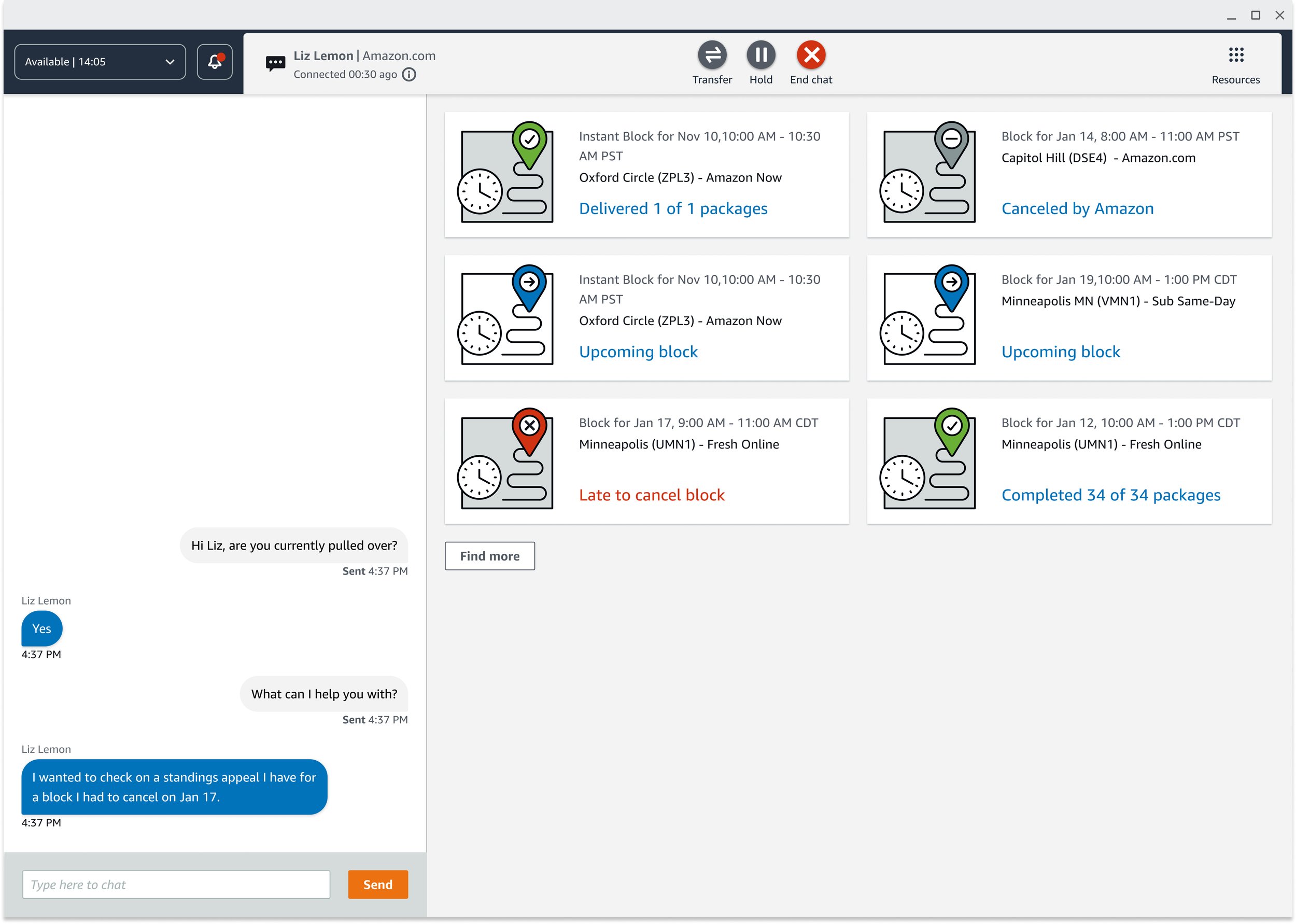Click the chat bubble icon beside Liz Lemon
This screenshot has width=1296, height=924.
(x=275, y=63)
